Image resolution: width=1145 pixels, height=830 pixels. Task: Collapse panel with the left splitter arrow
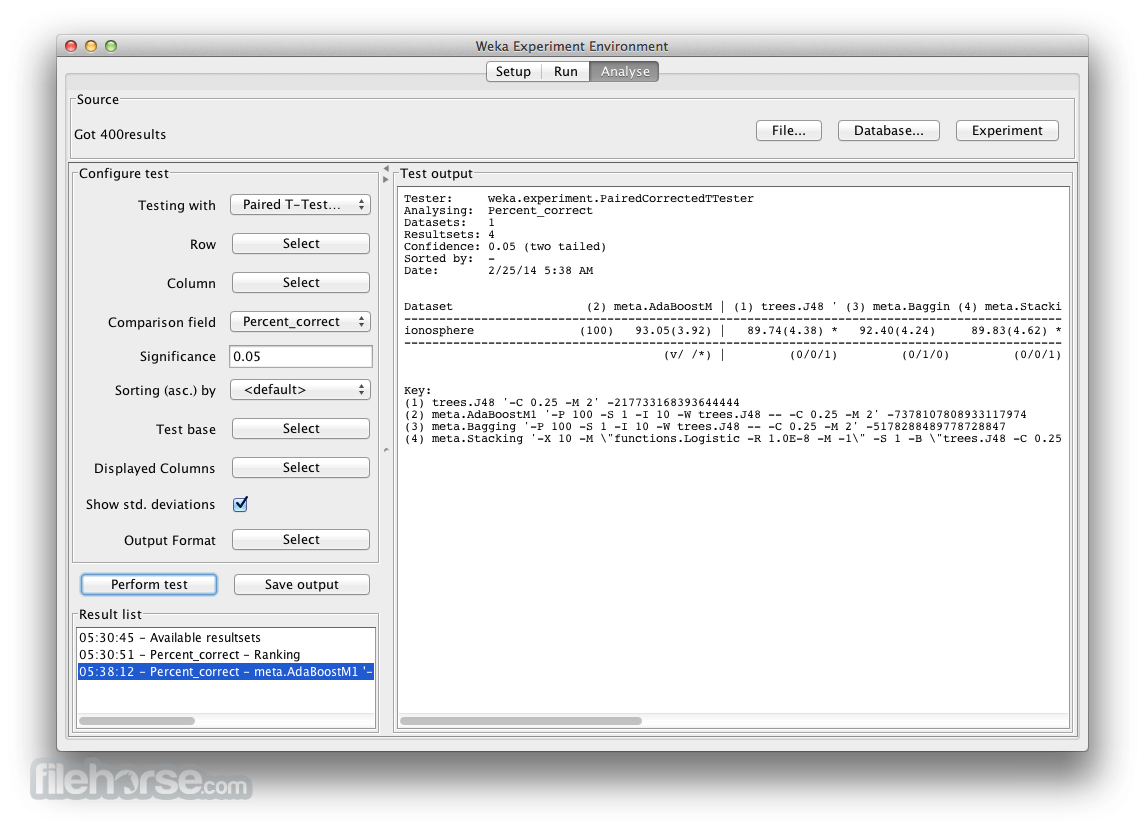point(386,169)
